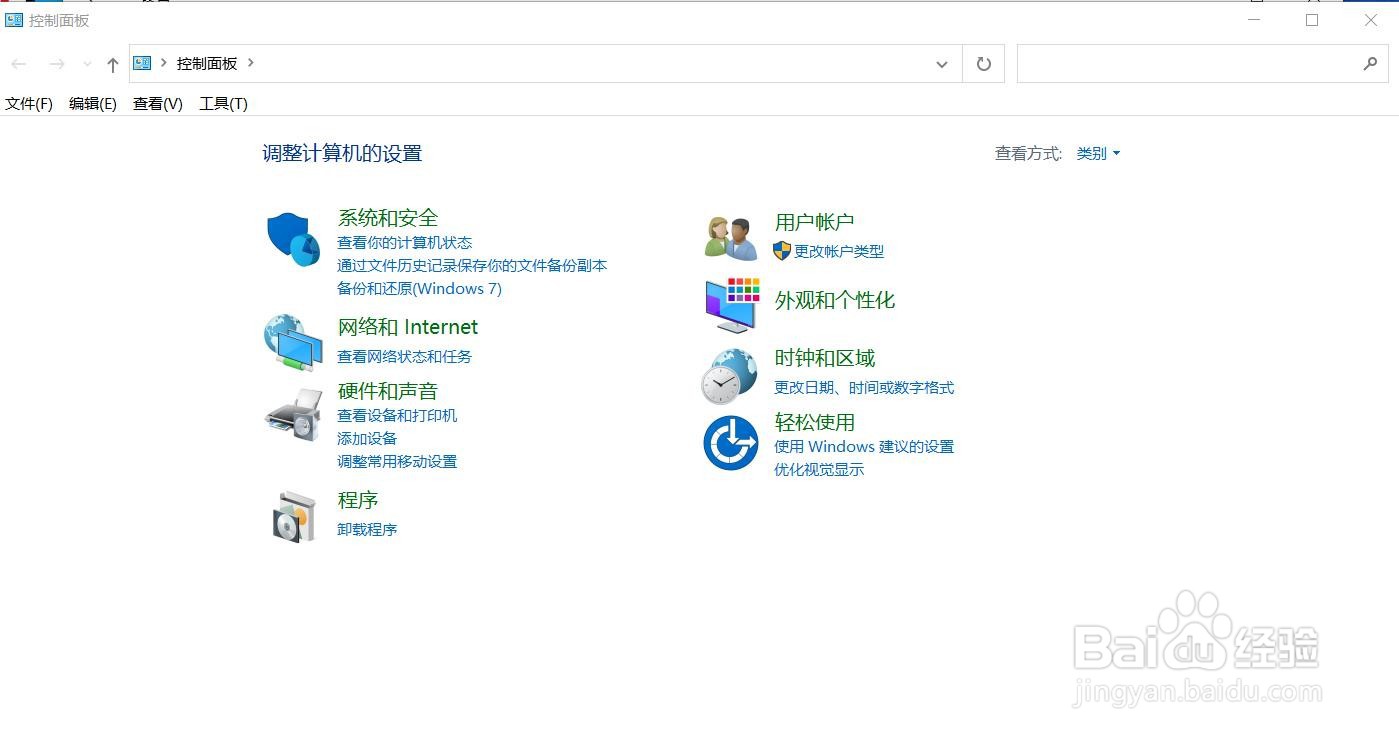The image size is (1399, 739).
Task: Click 使用 Windows 建议的设置 link
Action: click(864, 447)
